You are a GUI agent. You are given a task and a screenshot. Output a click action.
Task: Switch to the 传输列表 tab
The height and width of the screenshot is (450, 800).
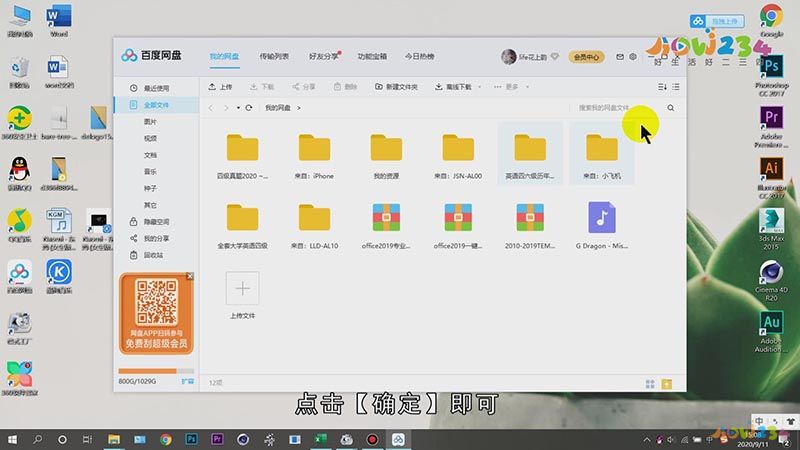tap(274, 56)
